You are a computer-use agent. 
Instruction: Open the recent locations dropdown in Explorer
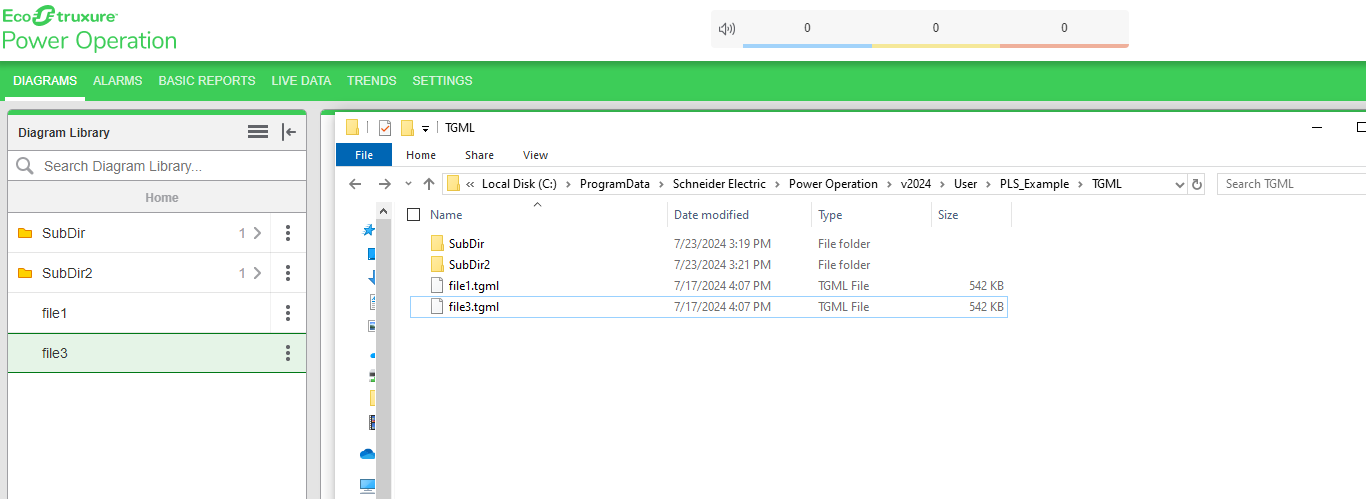point(408,184)
